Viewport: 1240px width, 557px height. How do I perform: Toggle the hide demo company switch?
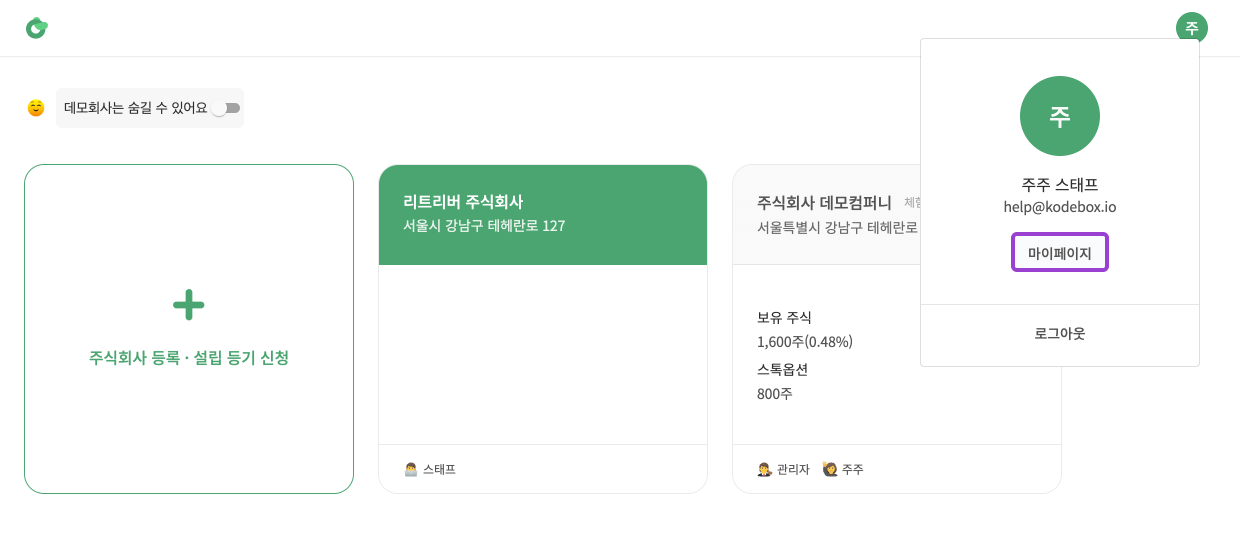[226, 108]
